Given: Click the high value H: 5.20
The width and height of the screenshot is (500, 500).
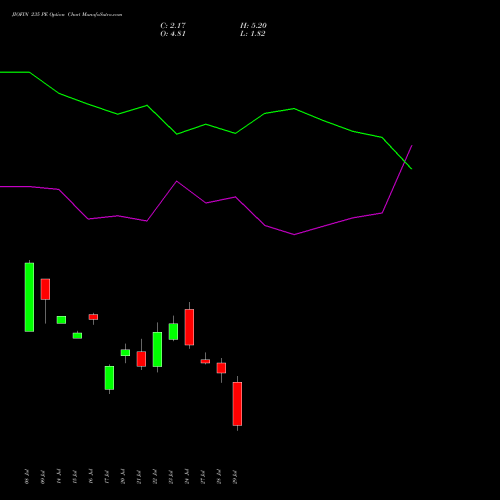Looking at the screenshot, I should (x=253, y=26).
